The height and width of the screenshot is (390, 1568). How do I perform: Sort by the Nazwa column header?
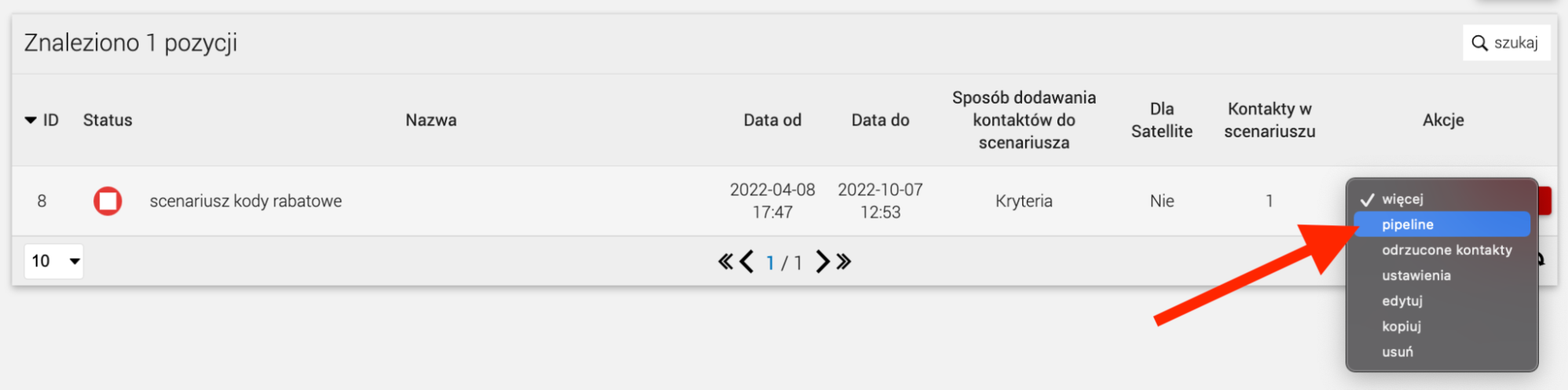coord(431,120)
